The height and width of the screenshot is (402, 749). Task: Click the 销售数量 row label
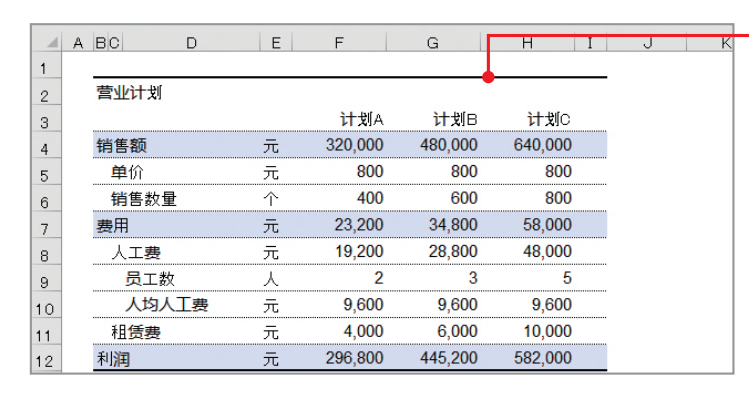click(144, 199)
